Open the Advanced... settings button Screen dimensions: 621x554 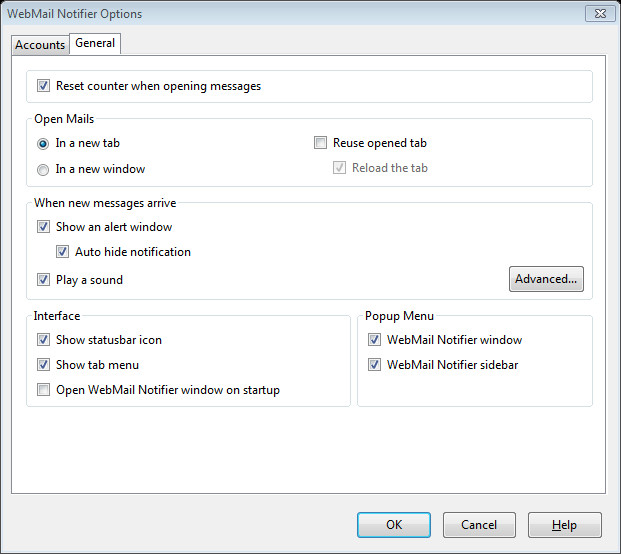coord(546,279)
